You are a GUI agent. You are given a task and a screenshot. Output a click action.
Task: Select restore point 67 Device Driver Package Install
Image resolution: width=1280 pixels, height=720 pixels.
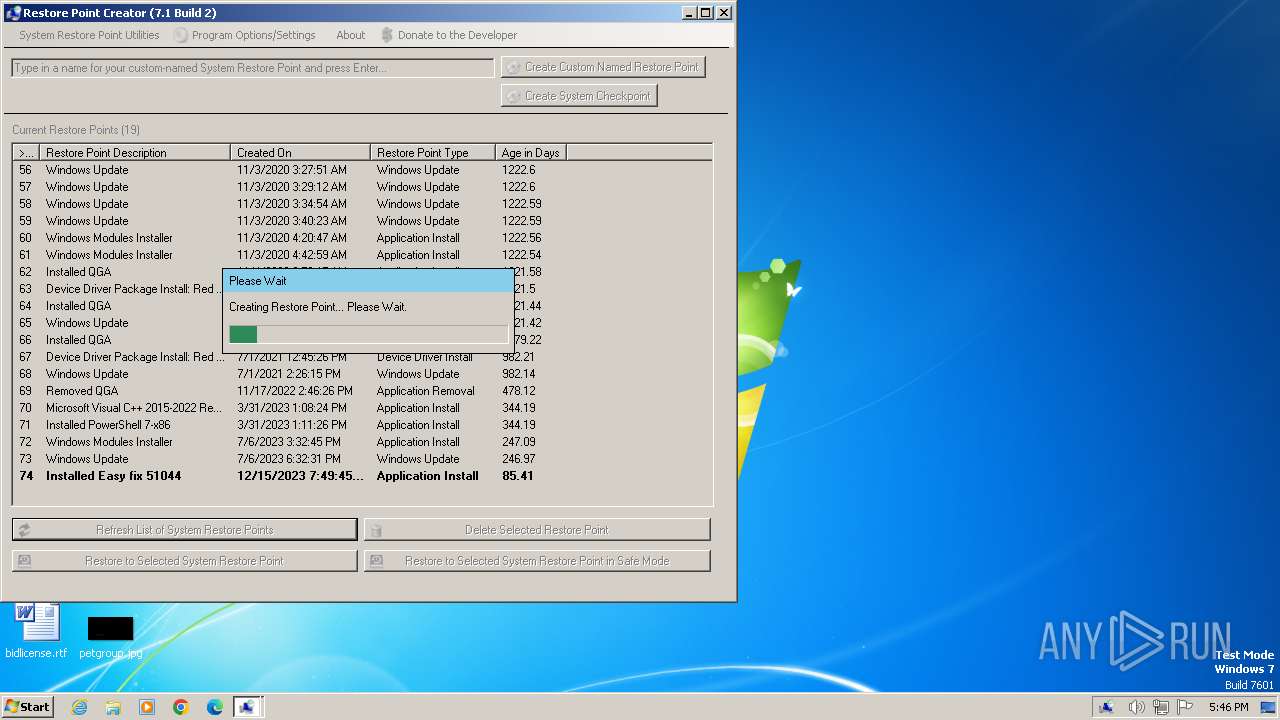click(363, 357)
